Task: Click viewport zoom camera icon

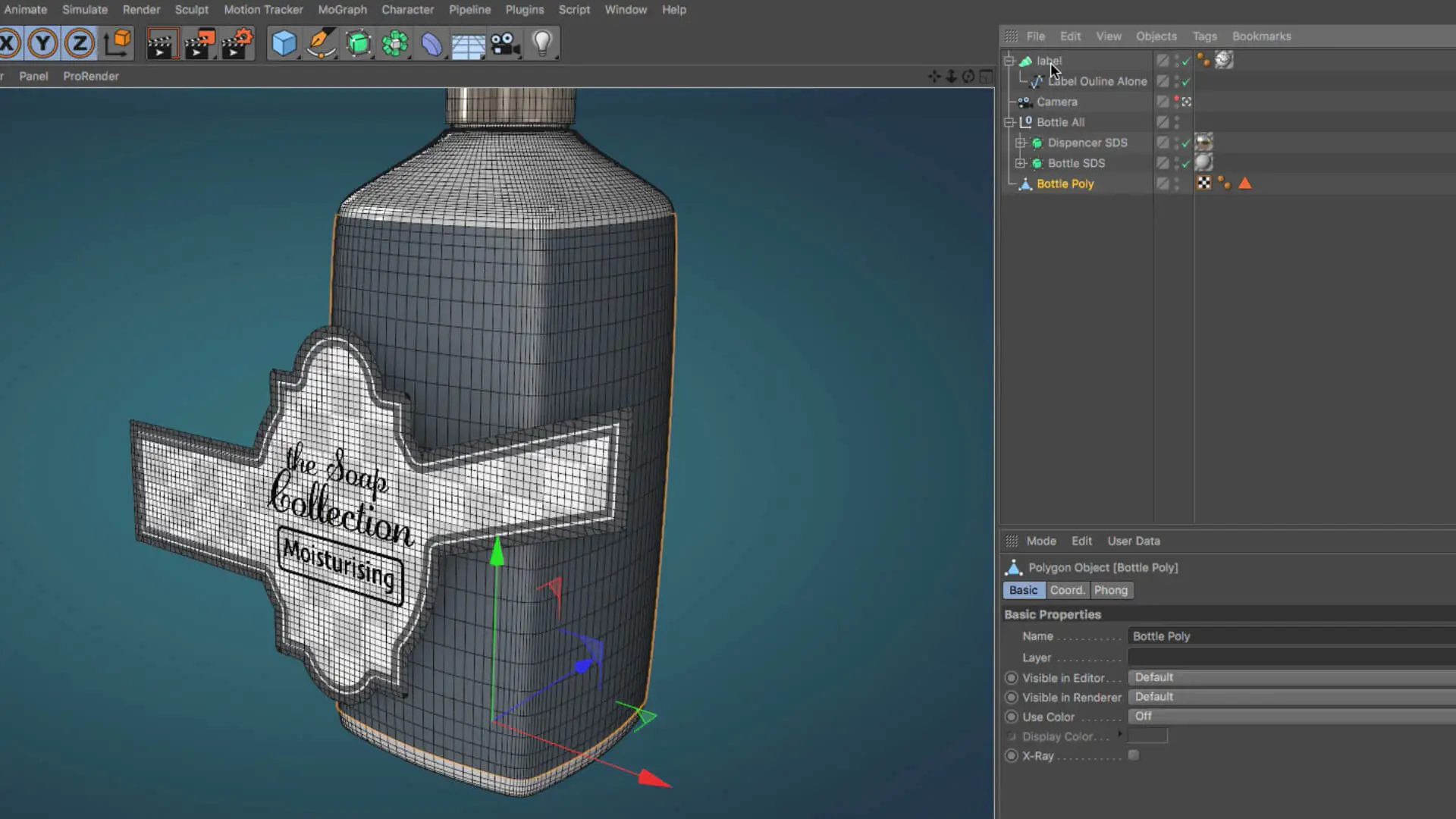Action: [x=951, y=77]
